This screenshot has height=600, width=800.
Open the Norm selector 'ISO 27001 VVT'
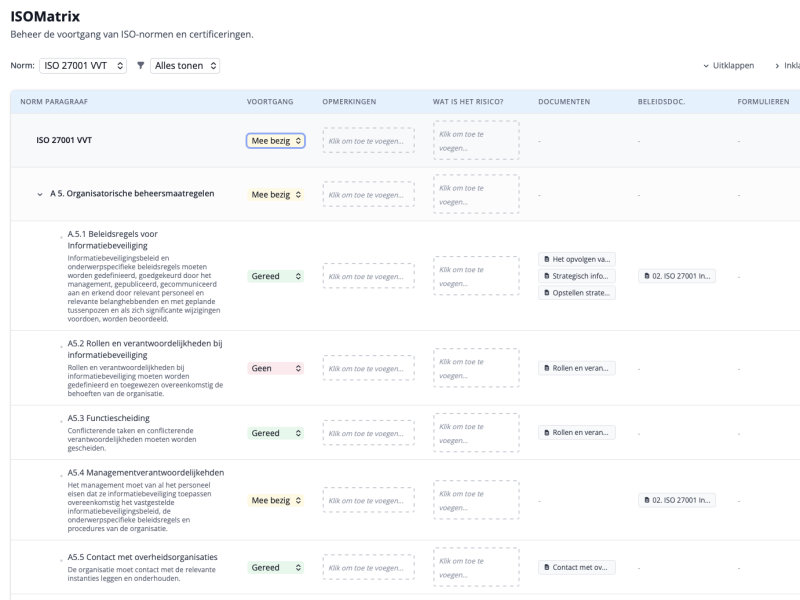[84, 65]
